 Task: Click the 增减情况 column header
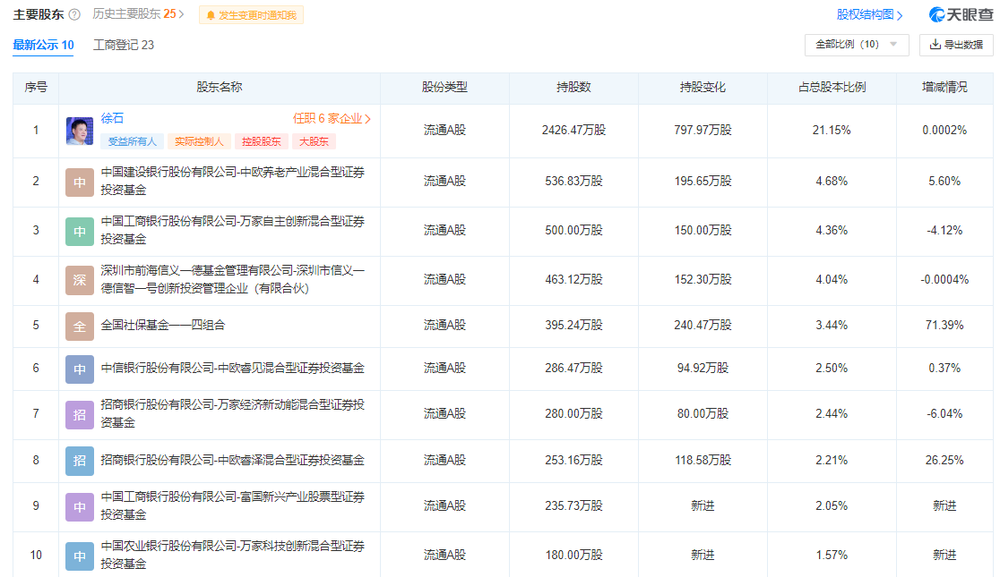945,87
